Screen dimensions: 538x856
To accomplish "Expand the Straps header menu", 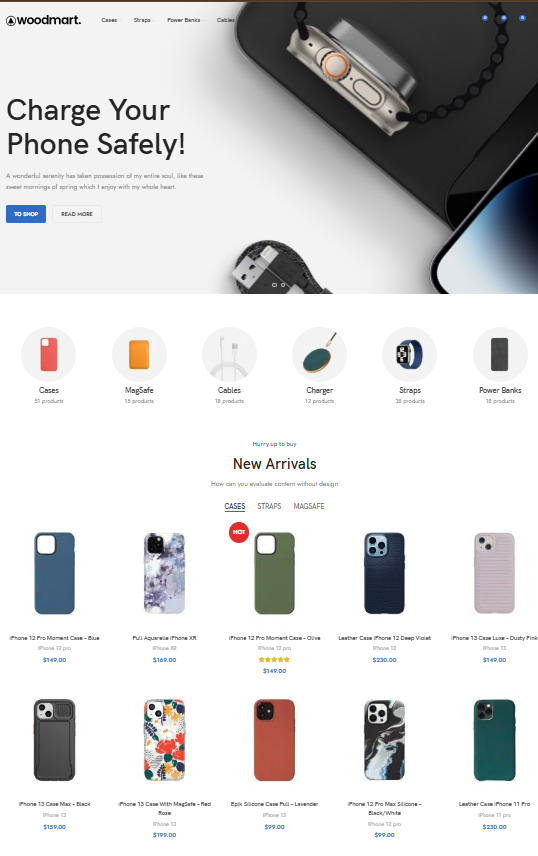I will click(x=143, y=20).
